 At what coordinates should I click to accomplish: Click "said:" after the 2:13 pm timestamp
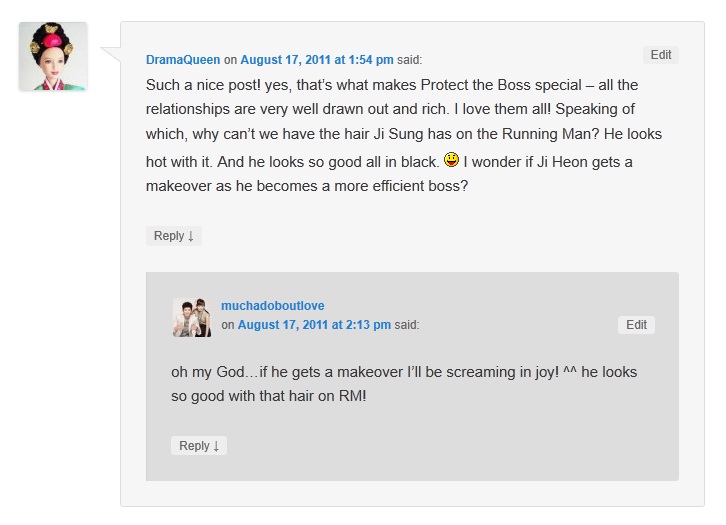[407, 325]
